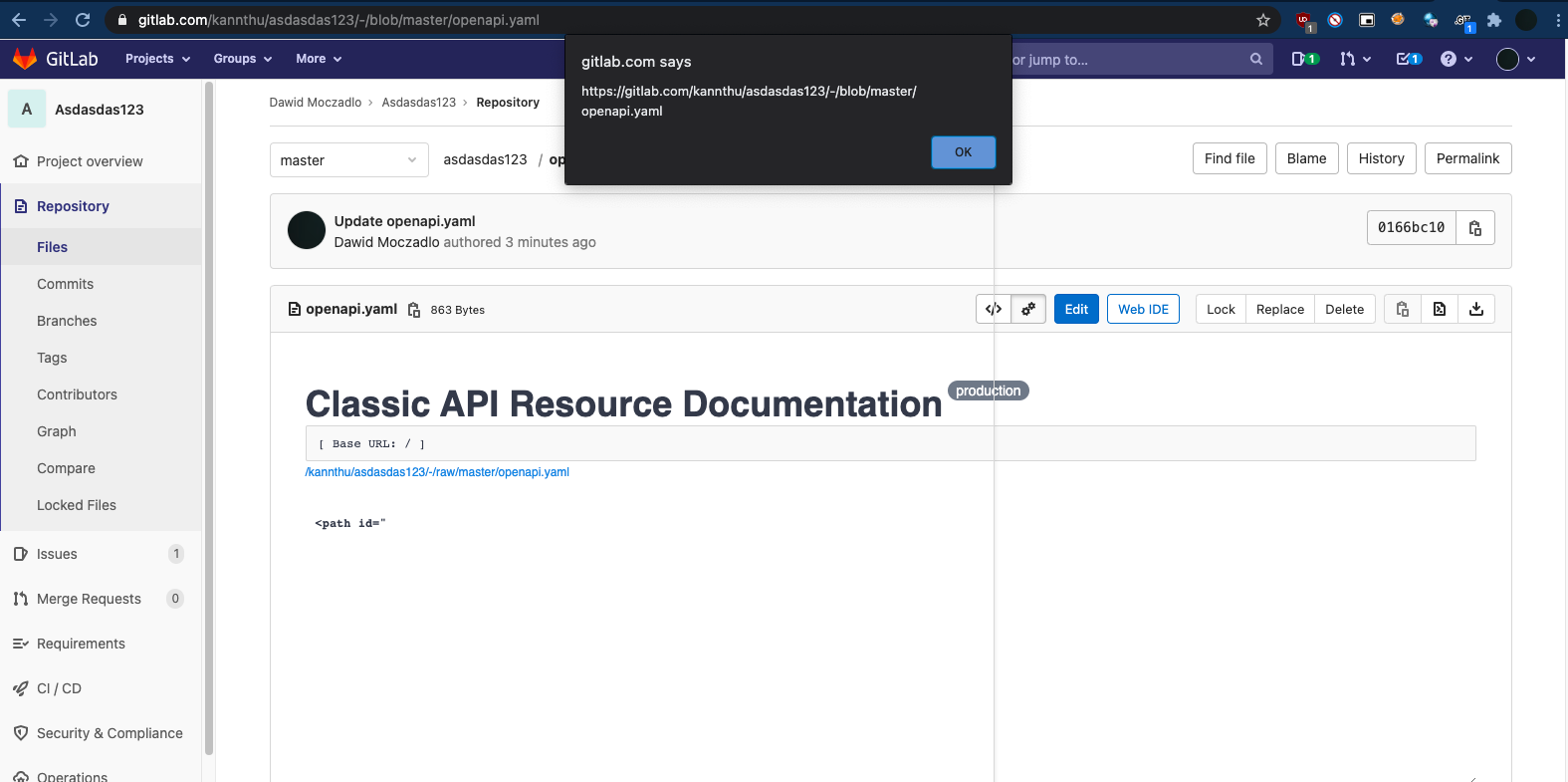Viewport: 1568px width, 782px height.
Task: Open the master branch dropdown
Action: tap(348, 160)
